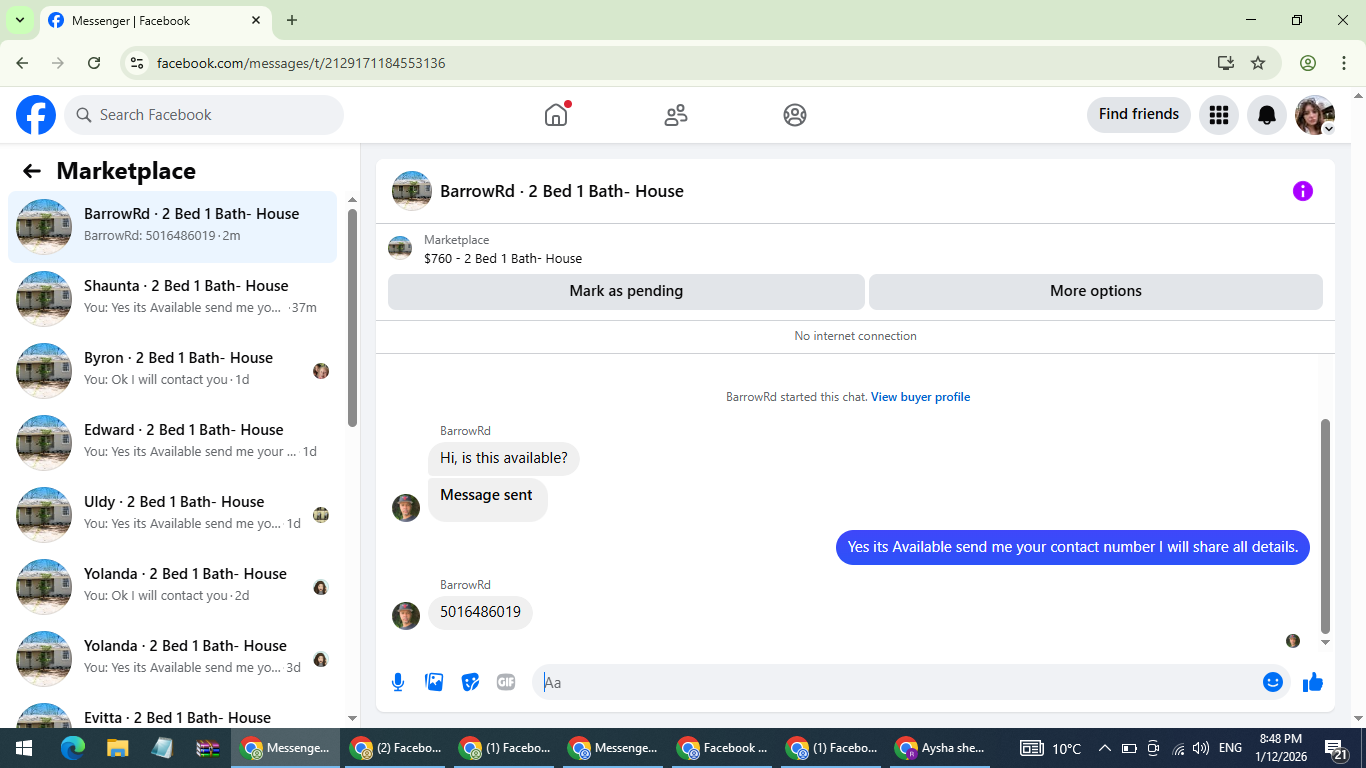This screenshot has width=1366, height=768.
Task: Send a thumbs-up like
Action: (1313, 682)
